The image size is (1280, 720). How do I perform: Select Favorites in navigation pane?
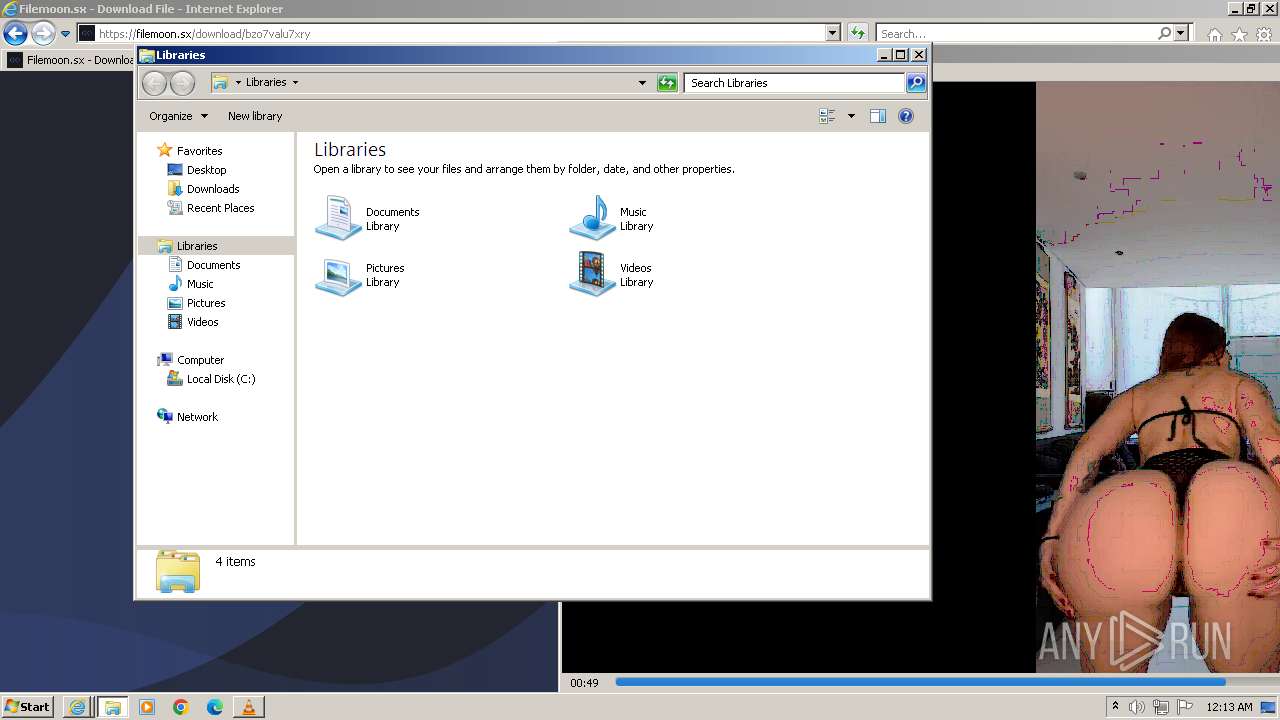coord(199,151)
